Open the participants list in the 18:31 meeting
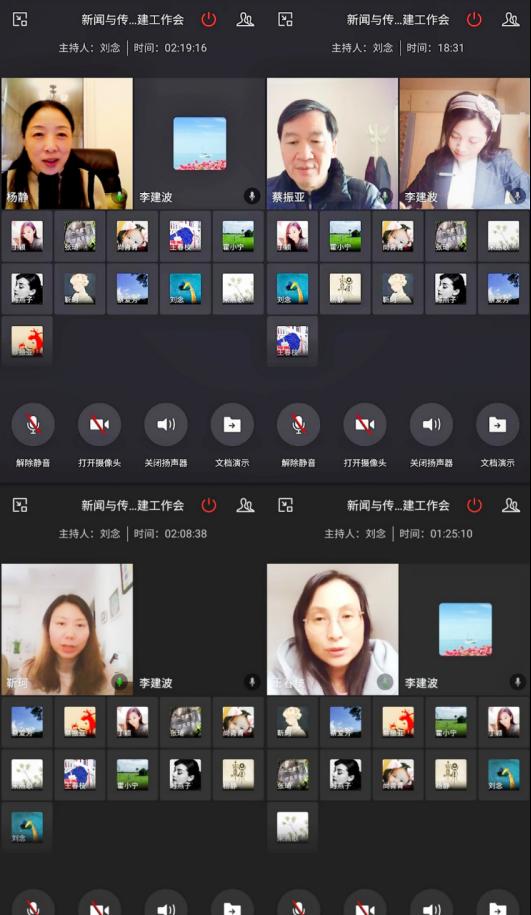 [x=511, y=19]
